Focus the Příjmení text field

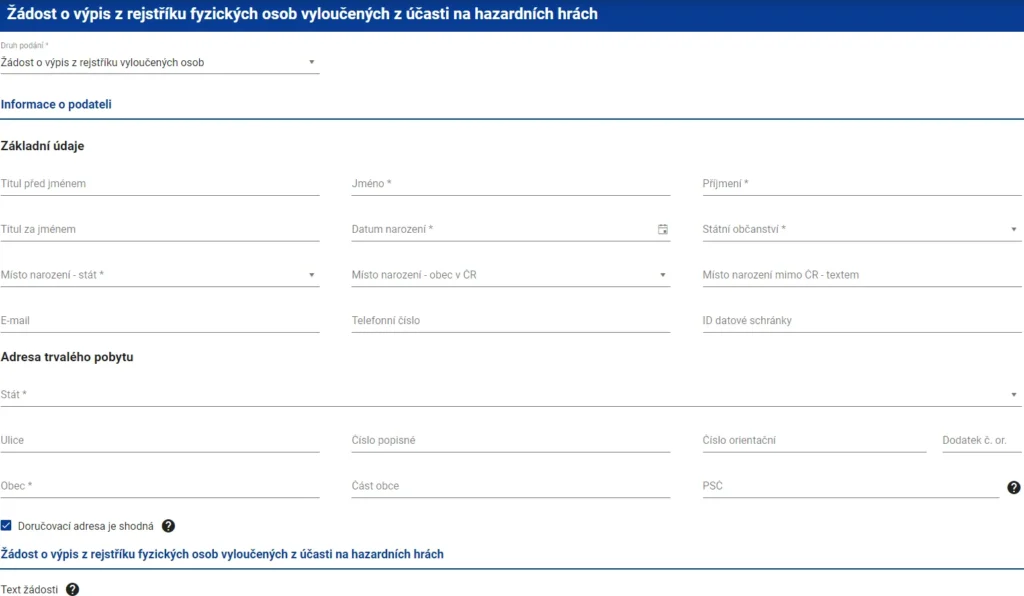861,184
